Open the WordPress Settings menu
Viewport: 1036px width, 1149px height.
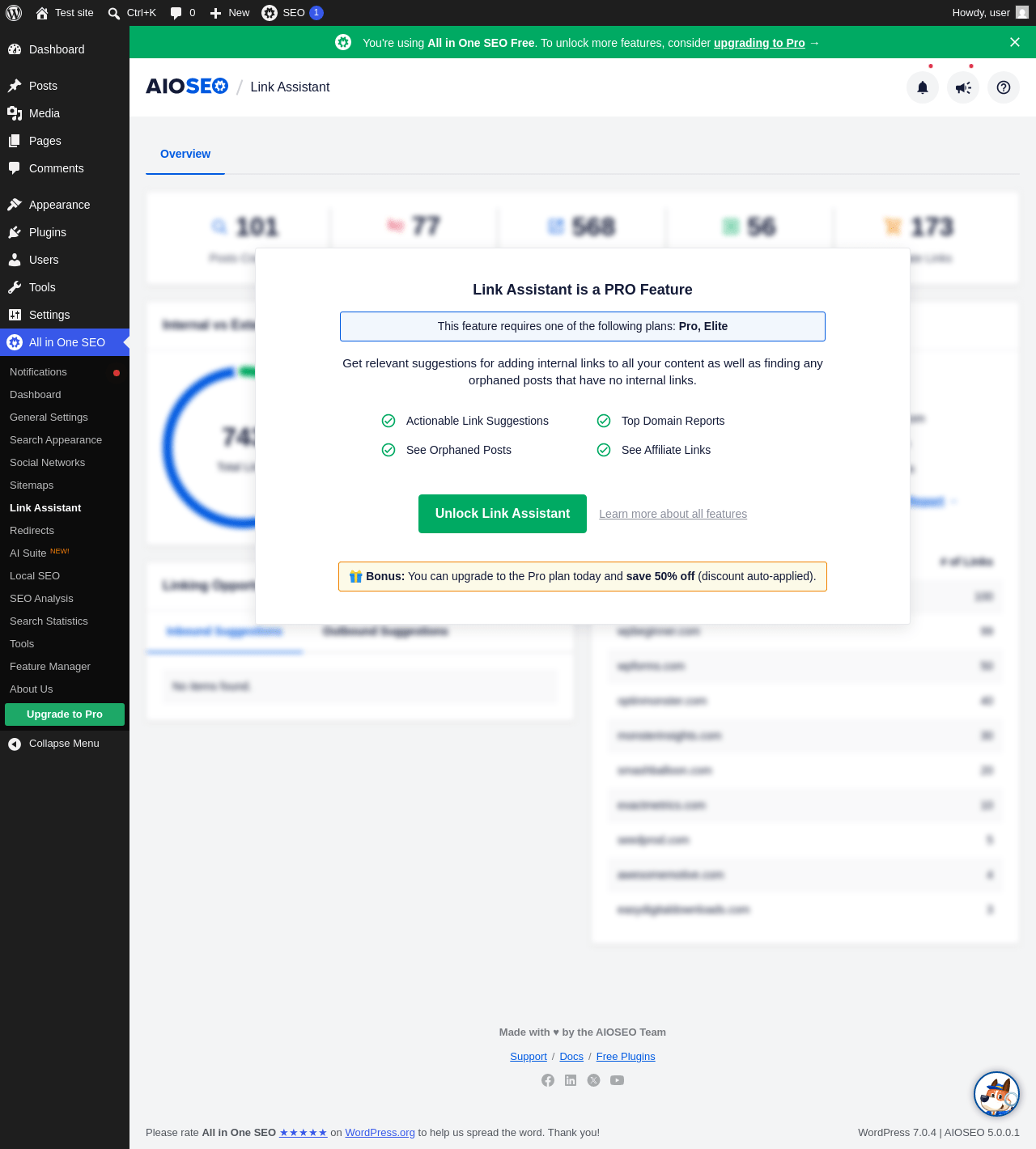point(65,315)
